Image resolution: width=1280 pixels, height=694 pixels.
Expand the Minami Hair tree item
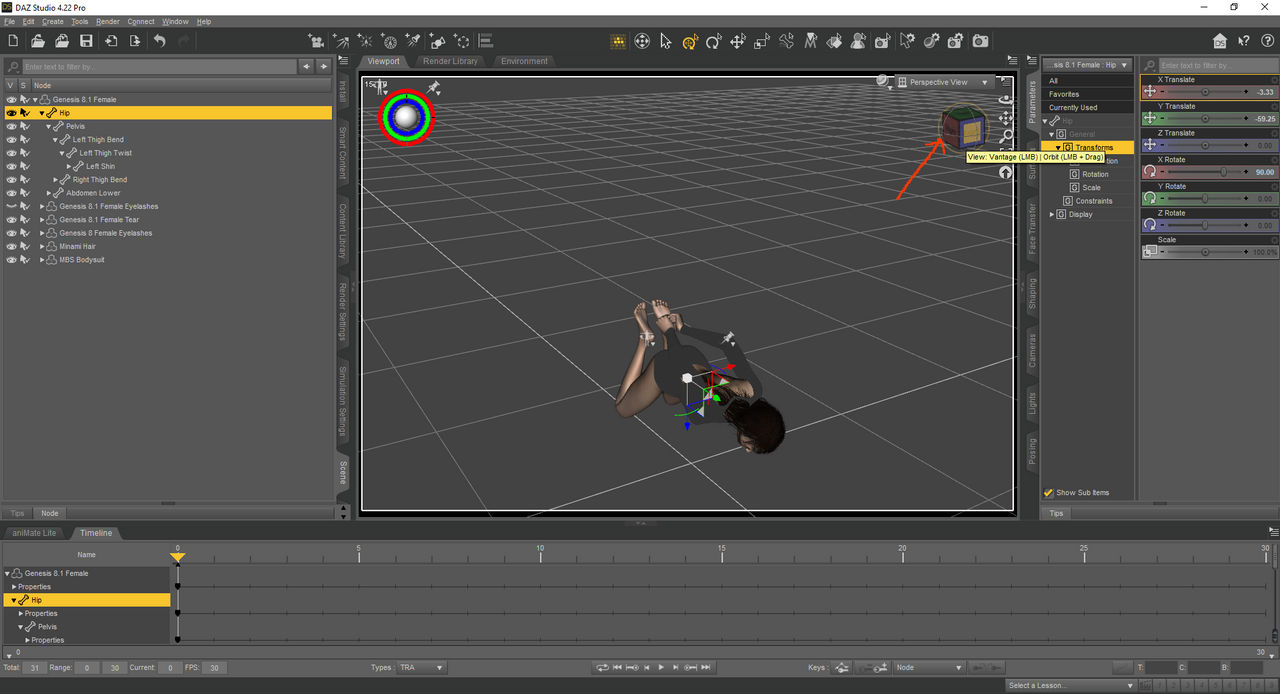pos(42,246)
